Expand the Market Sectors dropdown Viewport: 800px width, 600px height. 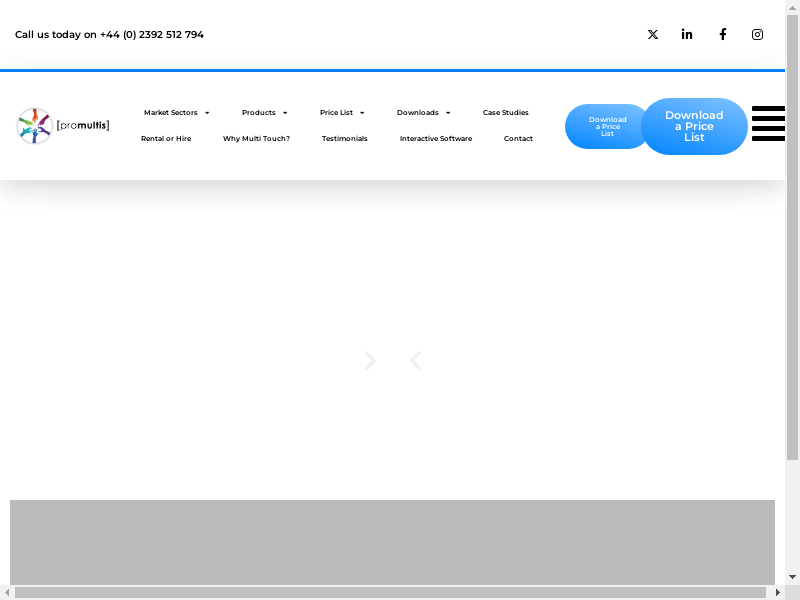pos(176,113)
